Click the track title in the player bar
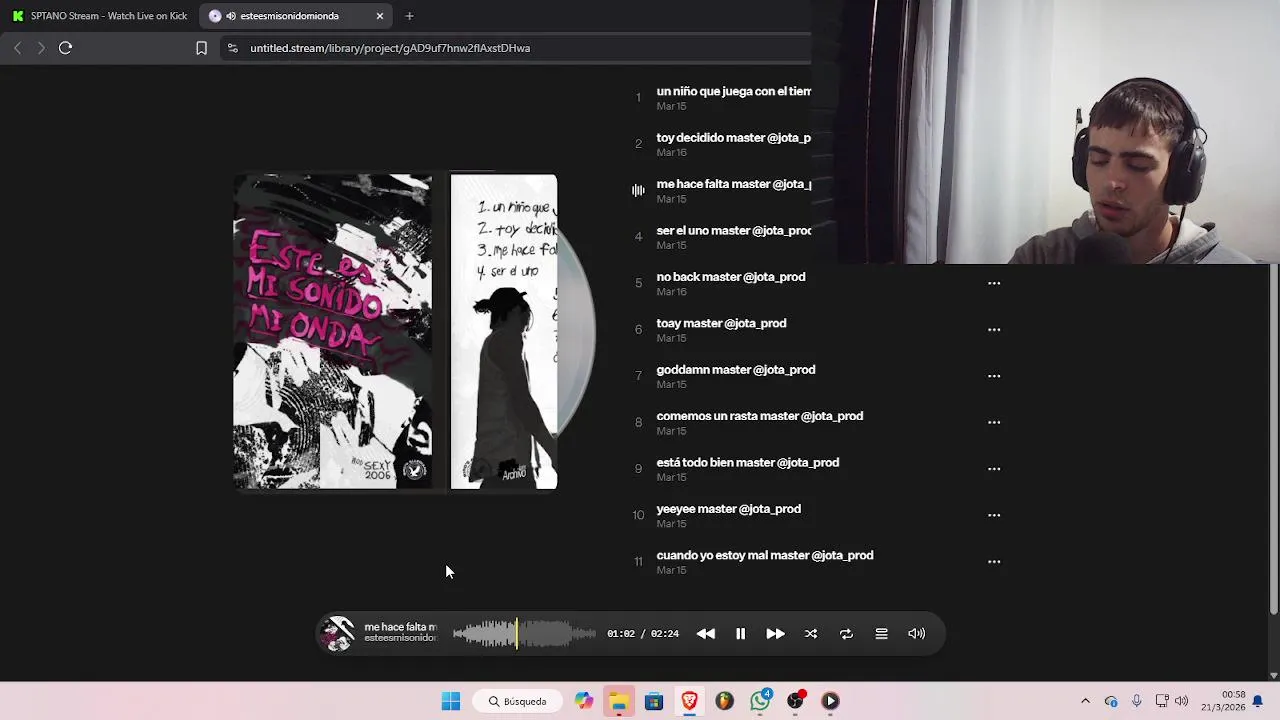 (x=400, y=627)
